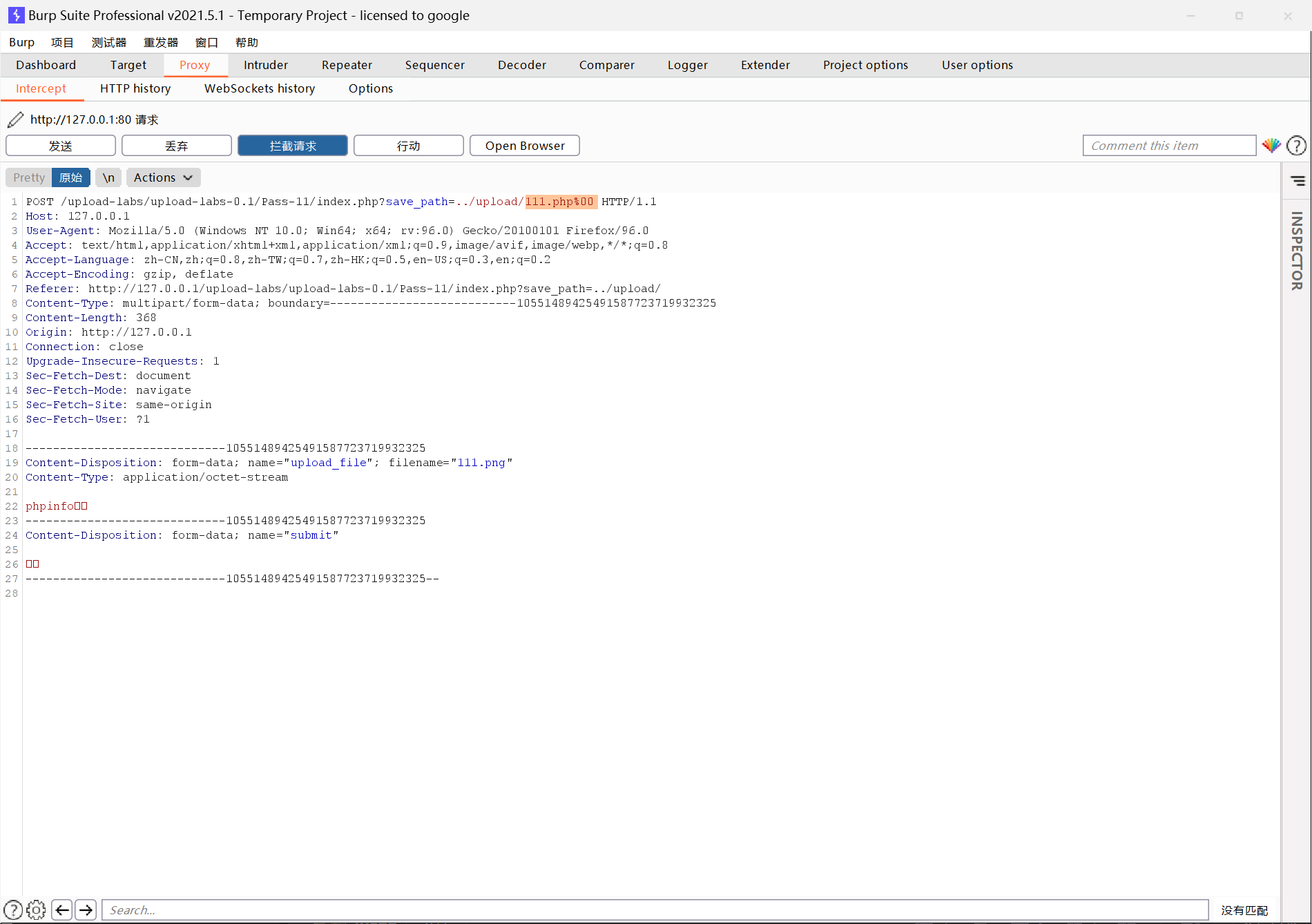Select the Intercept sub-tab

[41, 88]
